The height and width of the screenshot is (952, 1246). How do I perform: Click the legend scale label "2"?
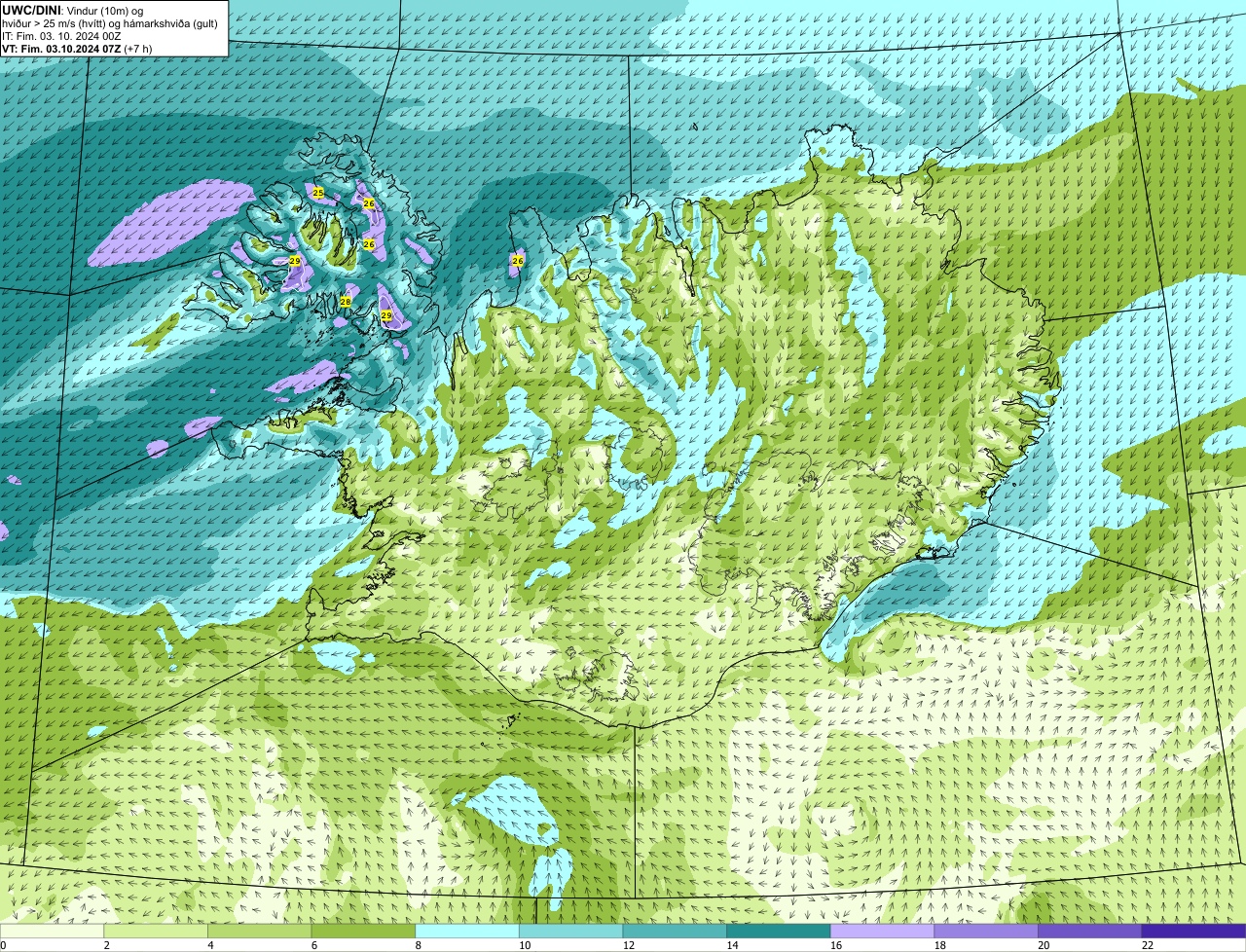tap(106, 945)
